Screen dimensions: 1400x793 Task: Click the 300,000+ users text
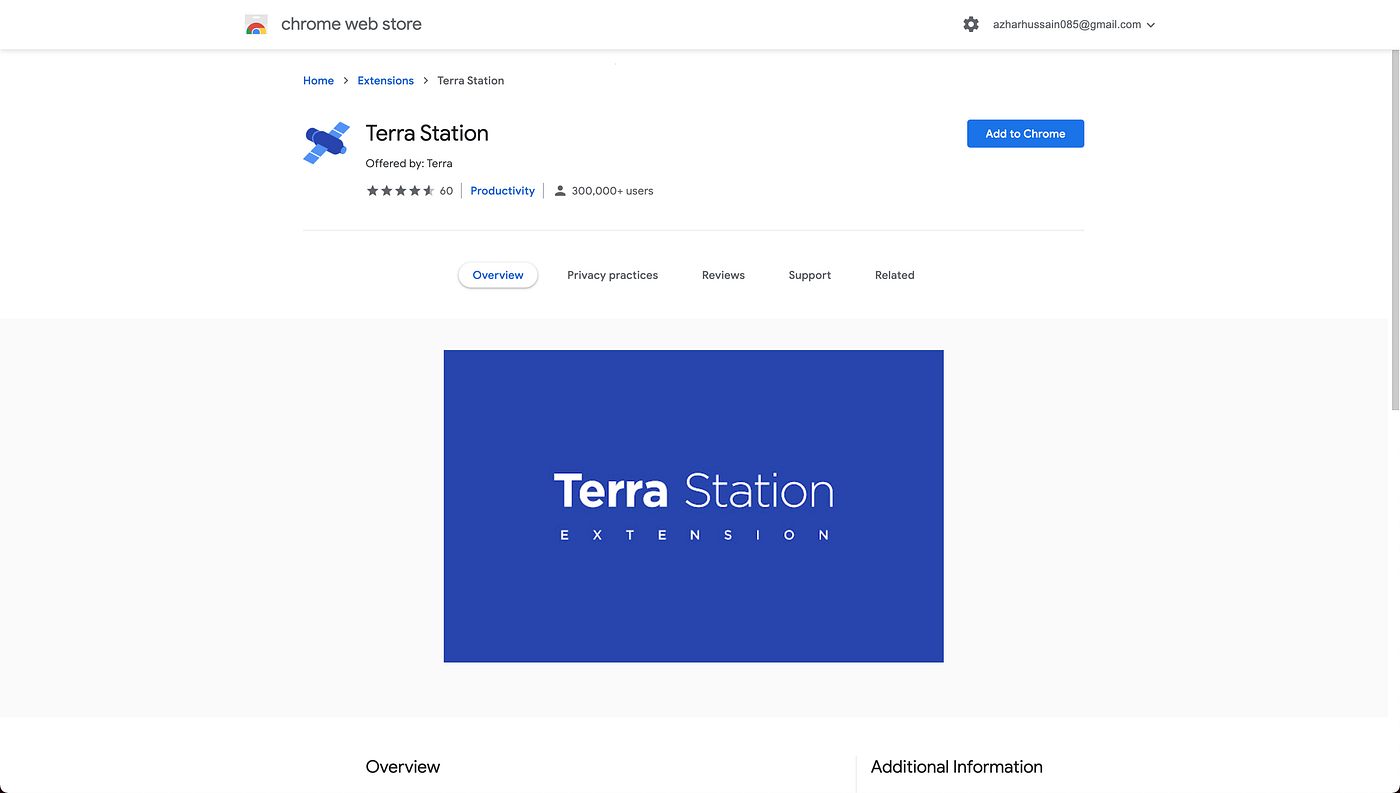point(612,191)
